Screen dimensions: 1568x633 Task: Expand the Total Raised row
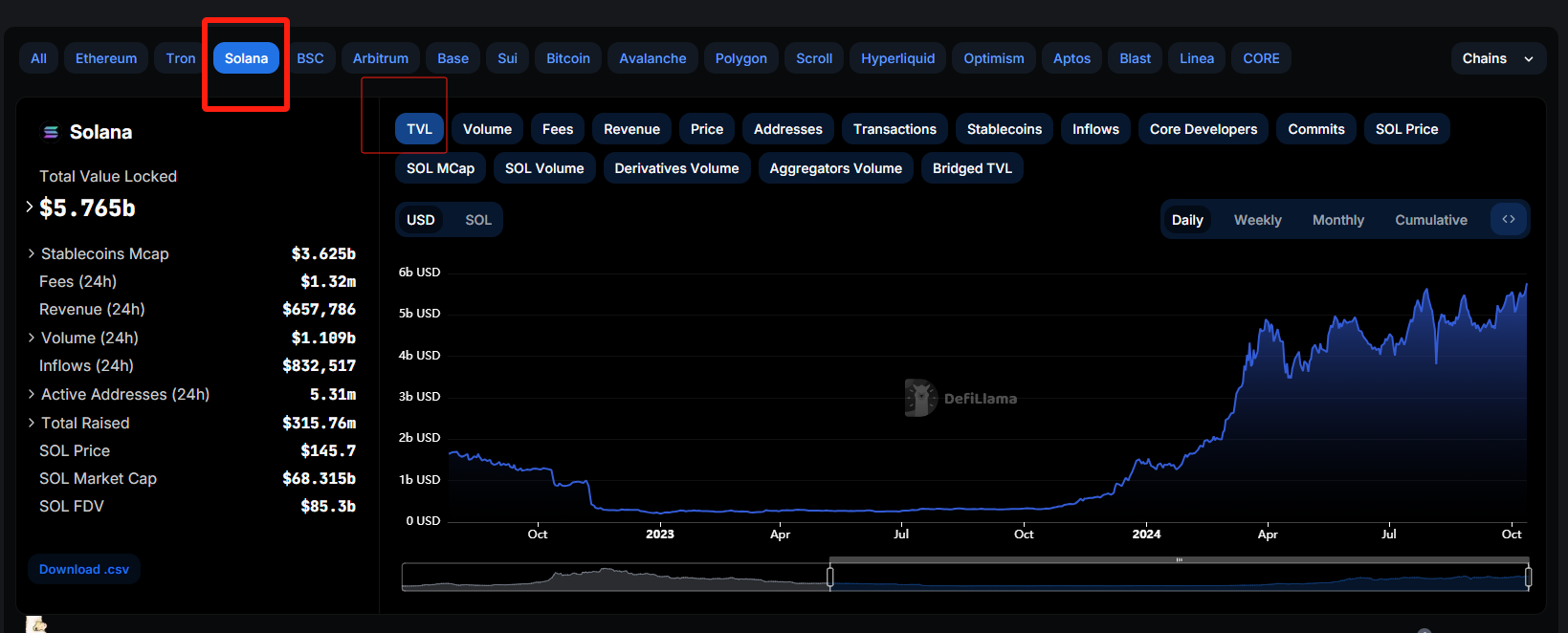pos(32,423)
